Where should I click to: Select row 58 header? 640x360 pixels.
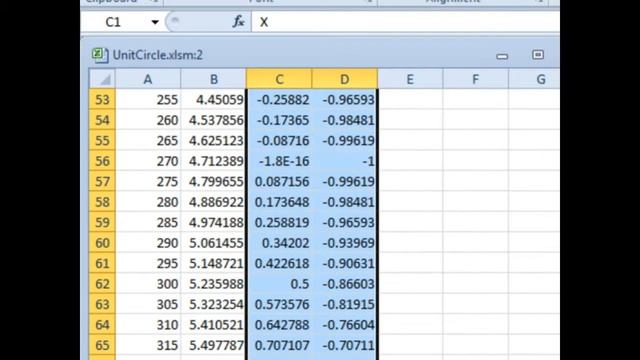click(x=102, y=202)
